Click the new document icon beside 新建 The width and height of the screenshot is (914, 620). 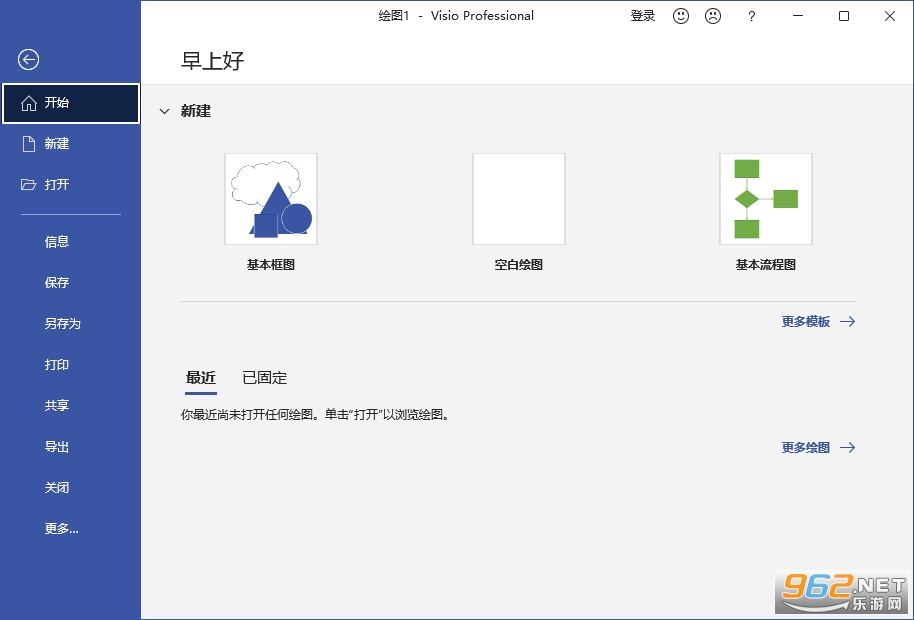click(x=29, y=144)
